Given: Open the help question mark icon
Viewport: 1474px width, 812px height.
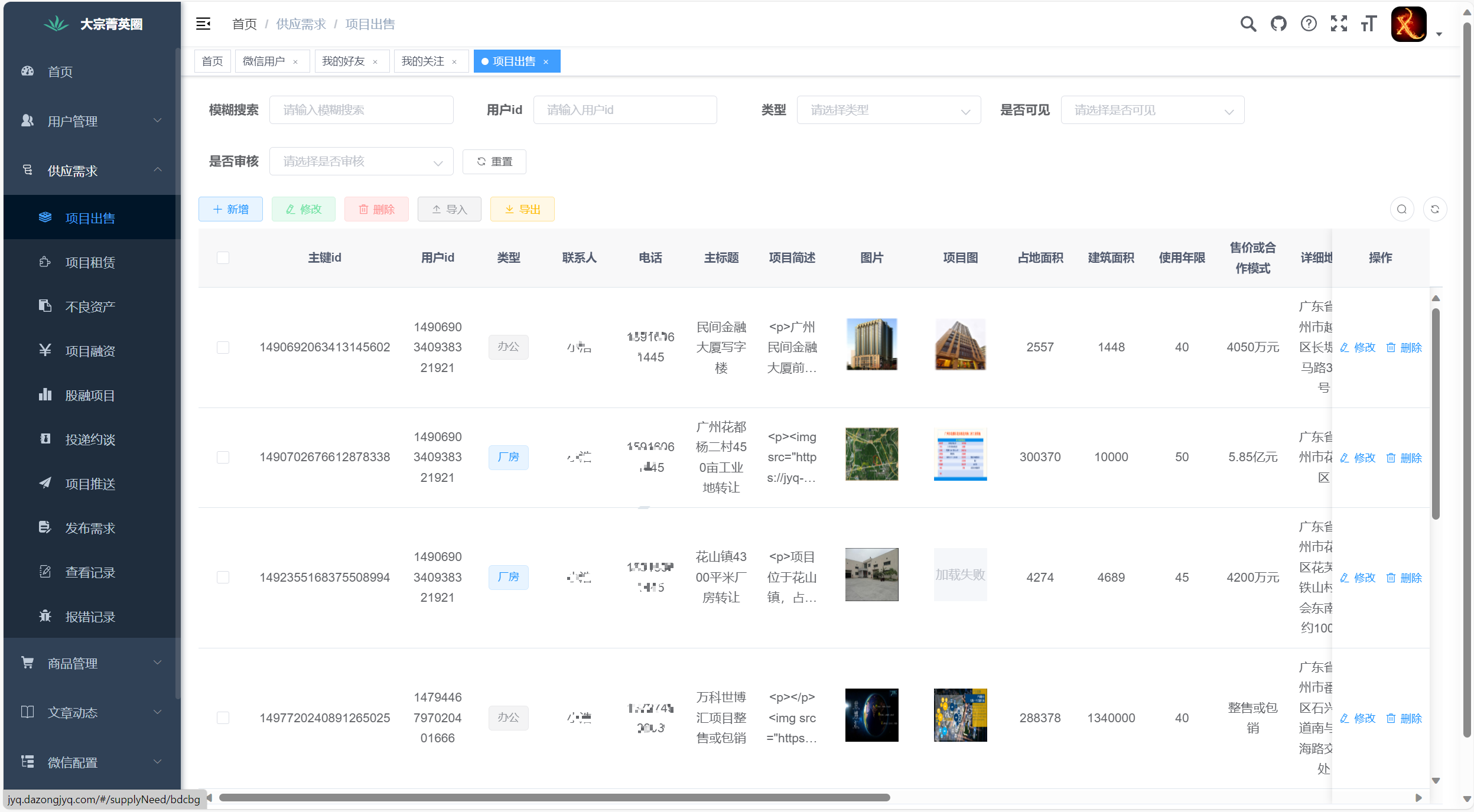Looking at the screenshot, I should click(1309, 24).
